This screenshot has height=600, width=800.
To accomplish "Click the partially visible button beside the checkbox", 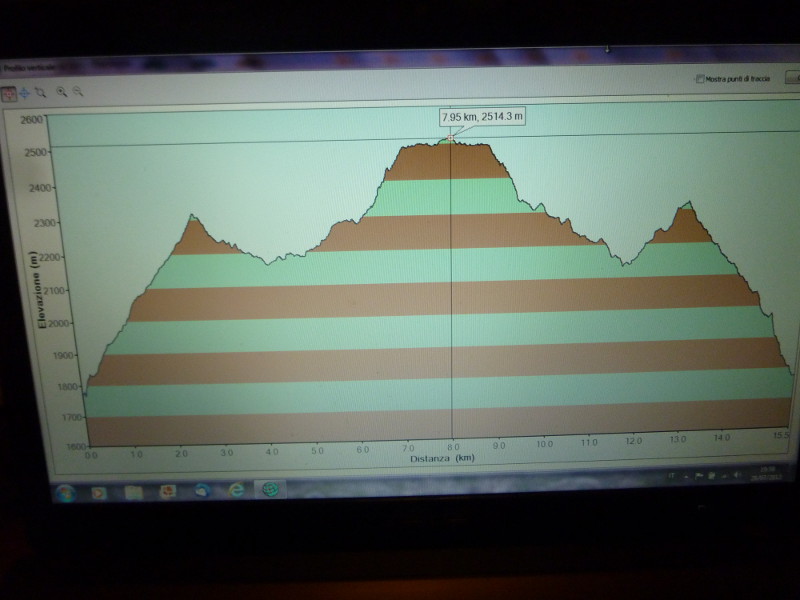I will pyautogui.click(x=791, y=78).
